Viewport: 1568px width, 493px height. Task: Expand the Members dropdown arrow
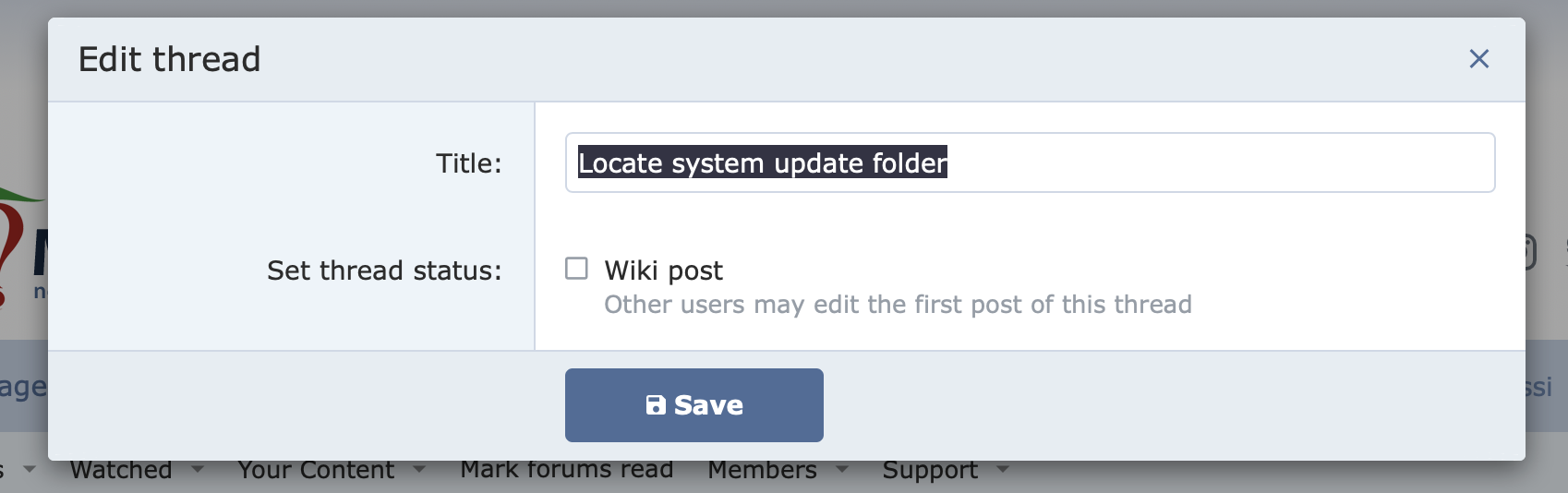[842, 469]
